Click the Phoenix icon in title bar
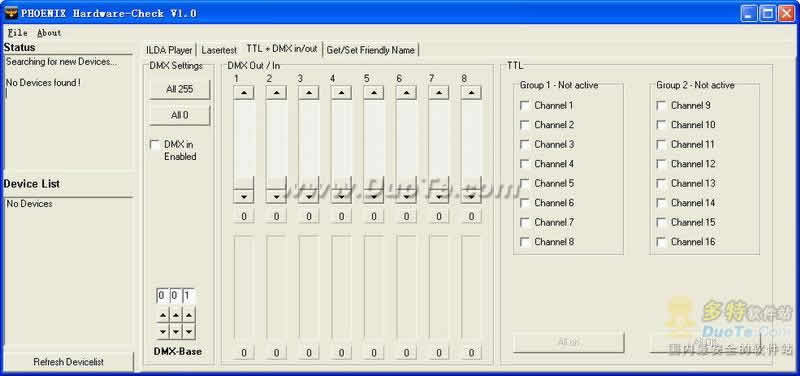Viewport: 800px width, 376px height. pos(11,13)
